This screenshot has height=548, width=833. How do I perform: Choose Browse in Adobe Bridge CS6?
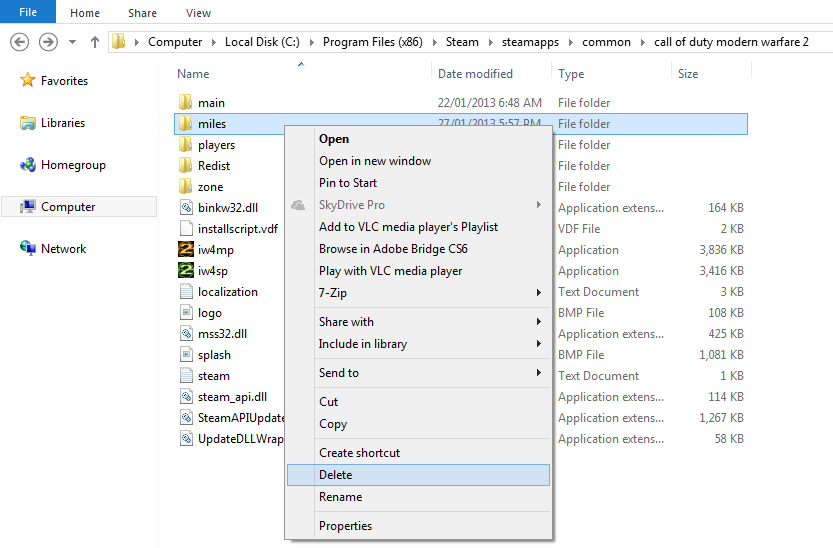418,249
